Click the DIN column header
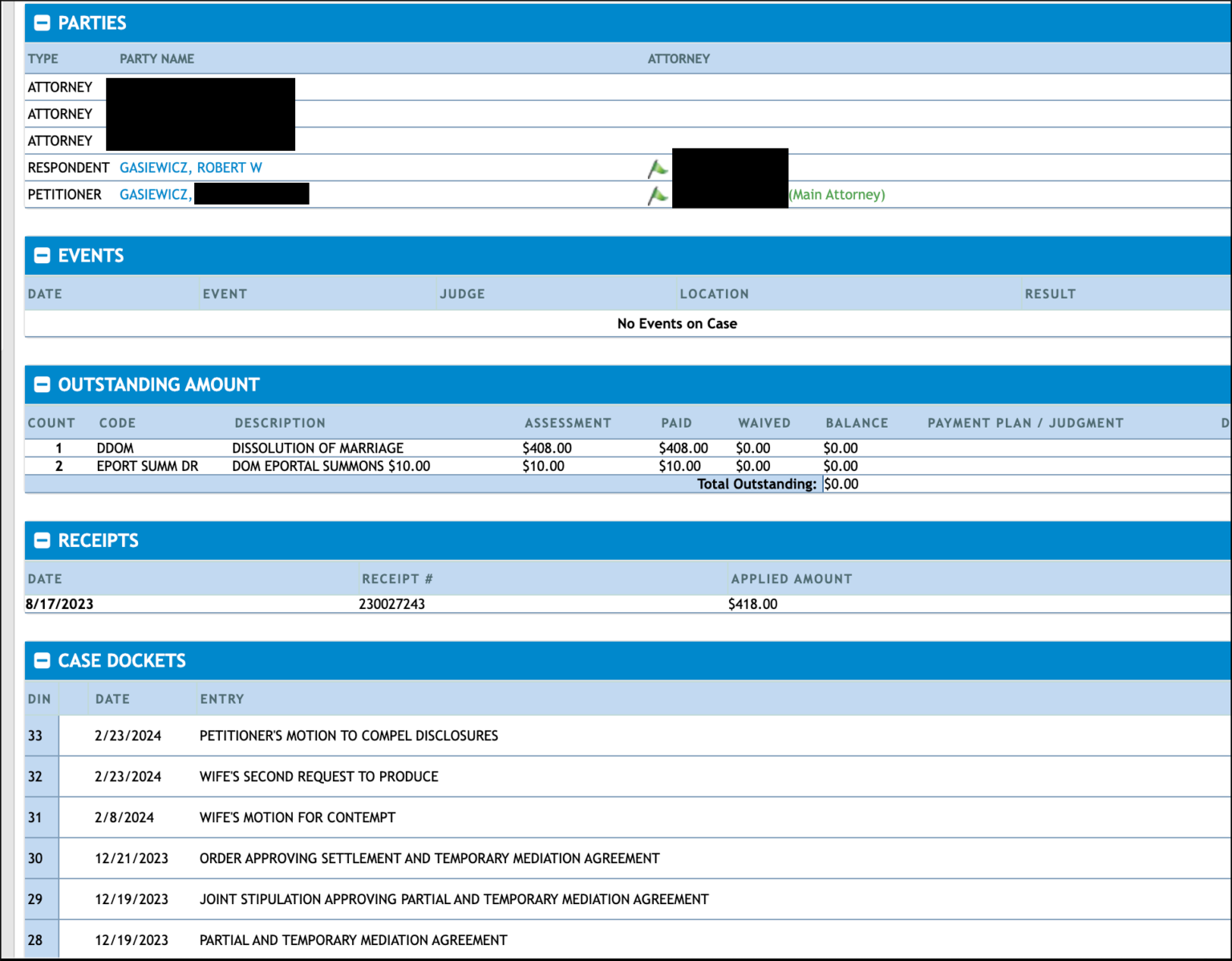This screenshot has width=1232, height=961. [x=39, y=699]
